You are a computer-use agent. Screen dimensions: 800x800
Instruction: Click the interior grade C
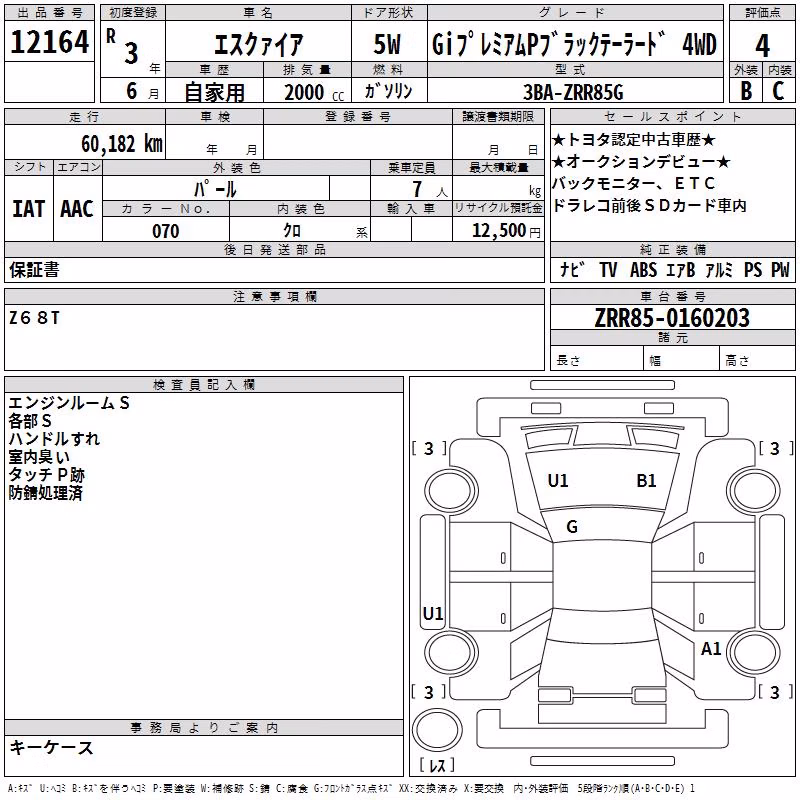tap(778, 91)
